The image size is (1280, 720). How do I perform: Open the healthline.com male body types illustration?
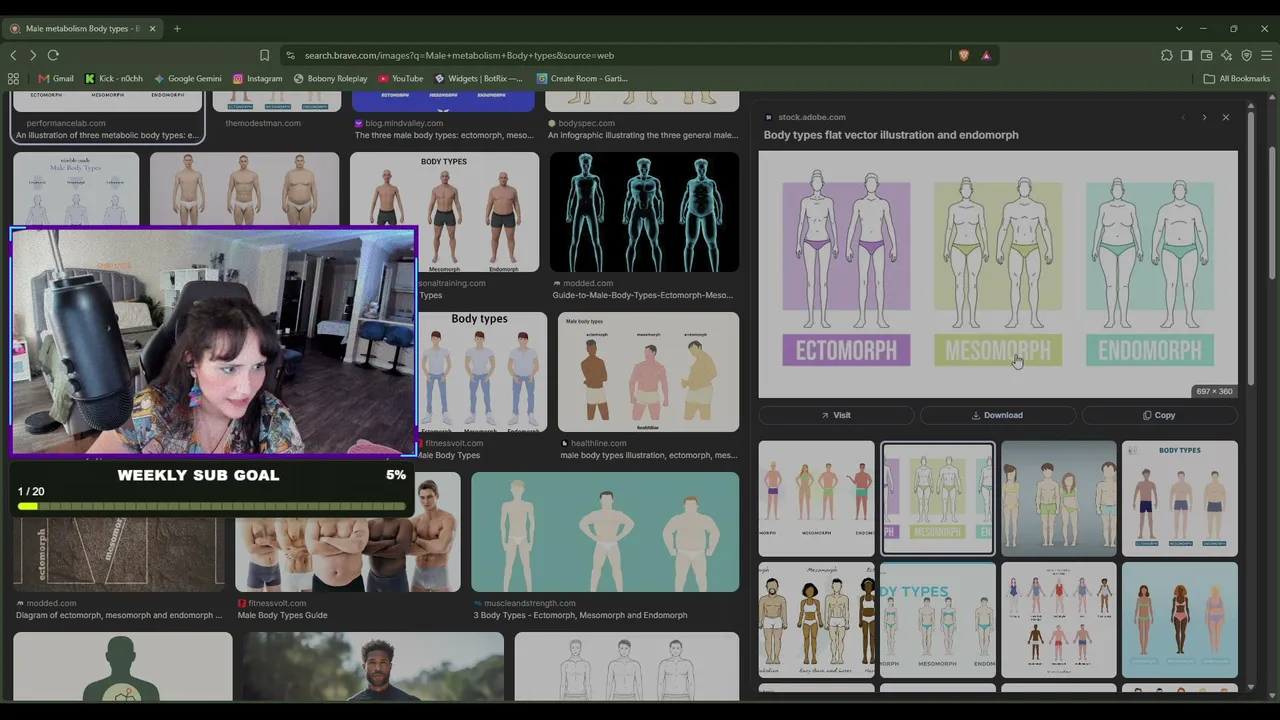[x=648, y=372]
